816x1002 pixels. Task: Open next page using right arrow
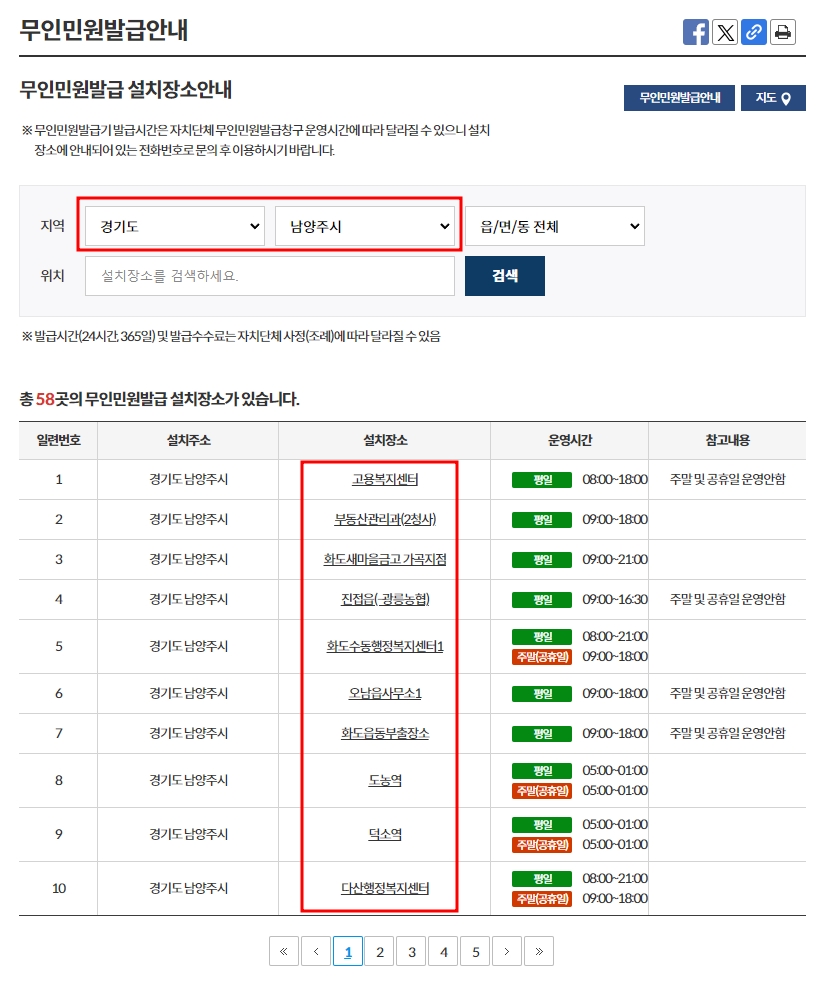pos(507,950)
